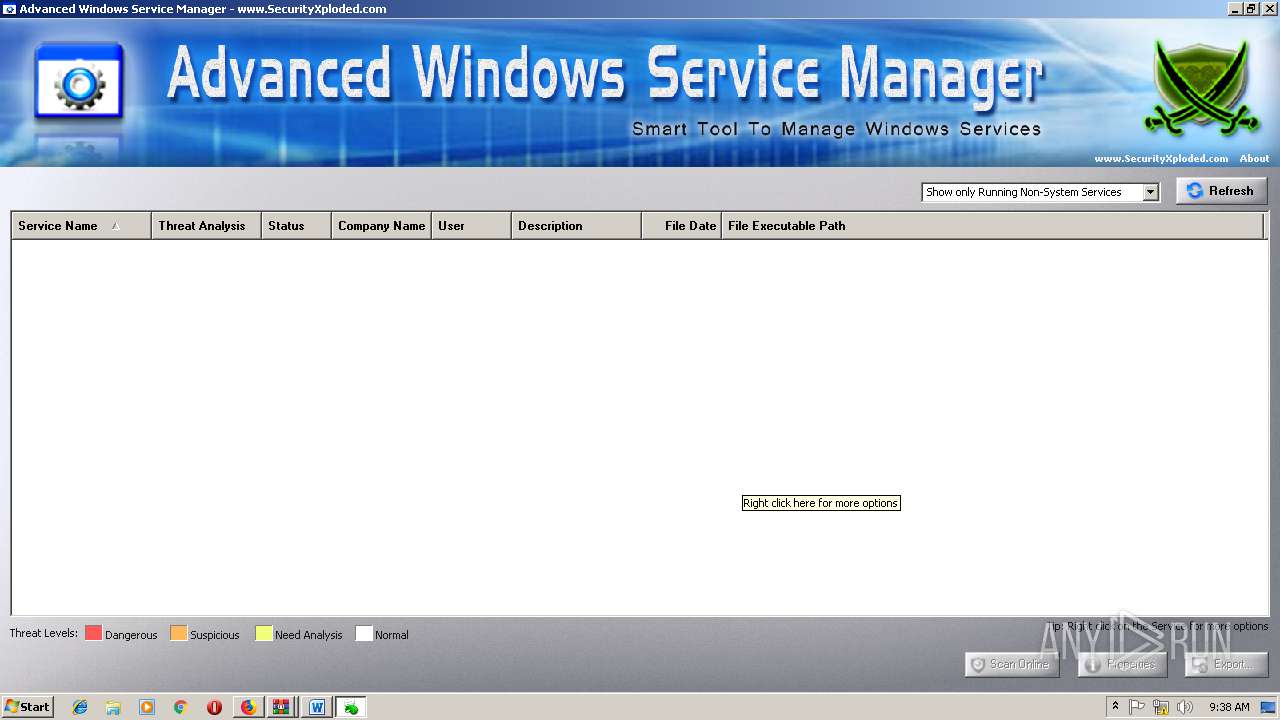Sort by Status column header
Screen dimensions: 1280x720
pyautogui.click(x=296, y=226)
